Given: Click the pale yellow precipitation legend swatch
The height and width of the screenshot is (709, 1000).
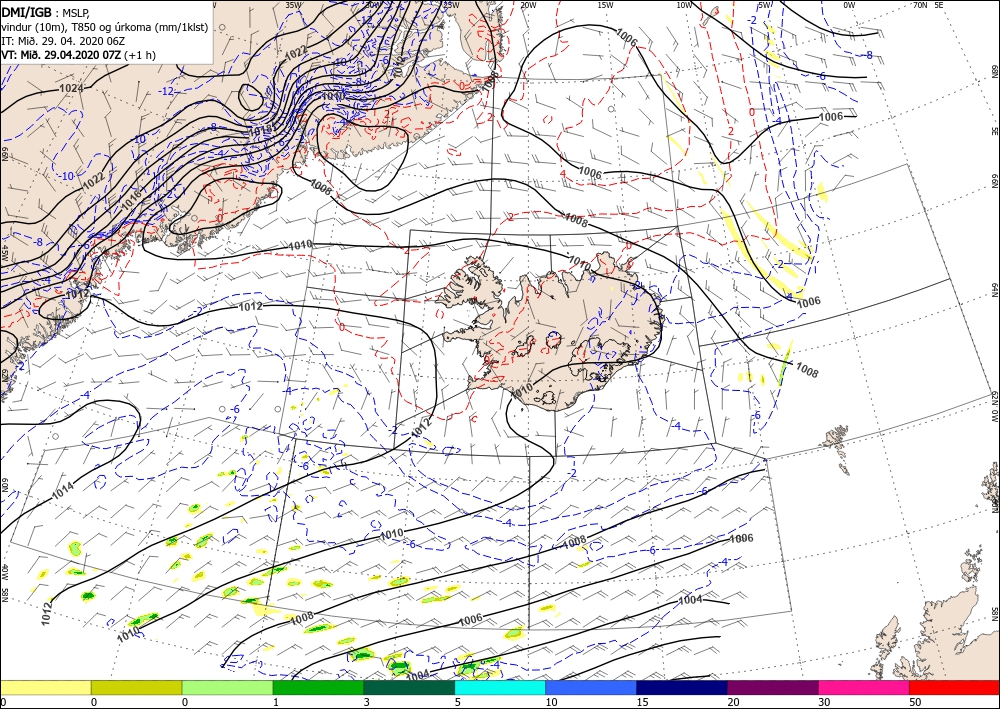Looking at the screenshot, I should pos(46,687).
